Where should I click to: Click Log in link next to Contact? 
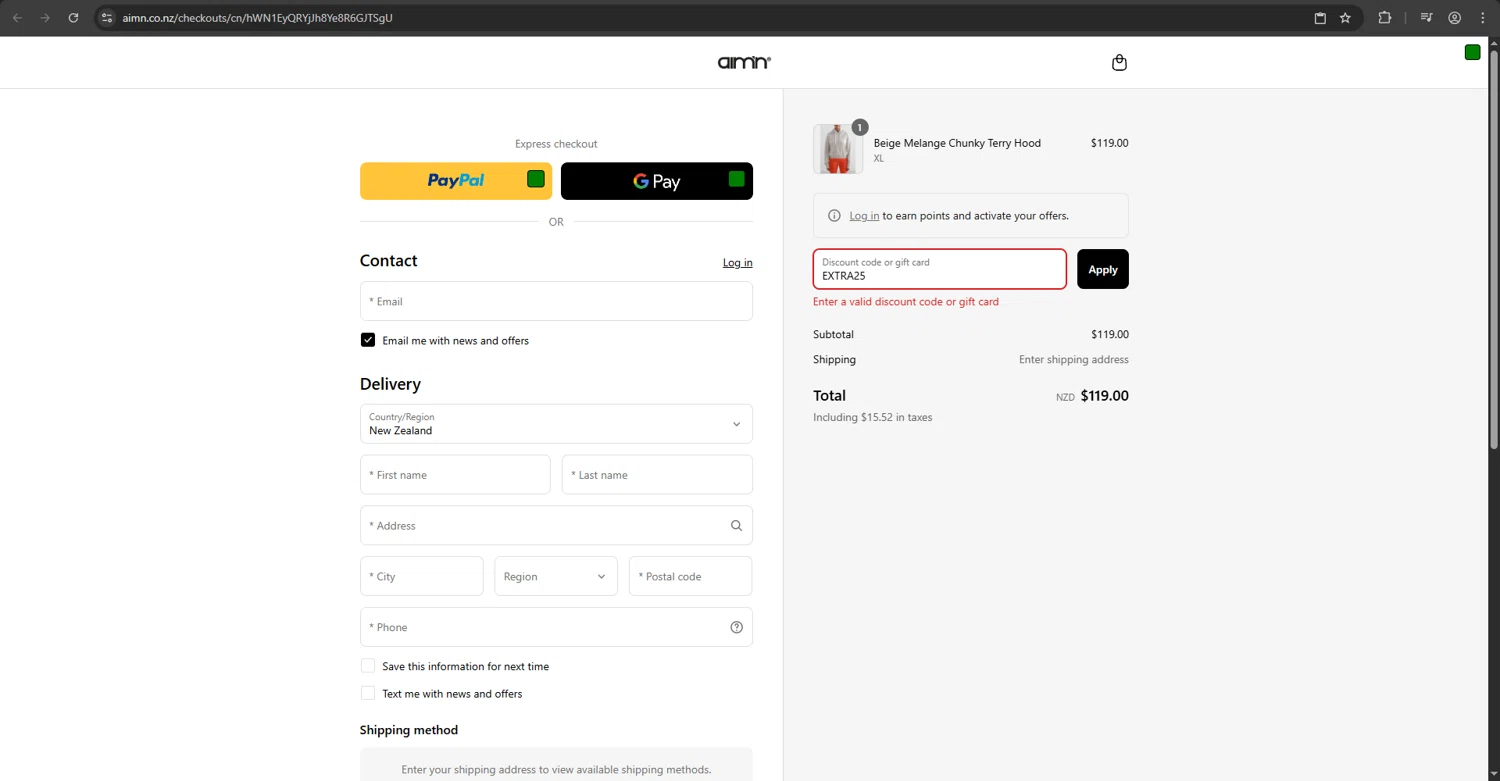[x=738, y=263]
